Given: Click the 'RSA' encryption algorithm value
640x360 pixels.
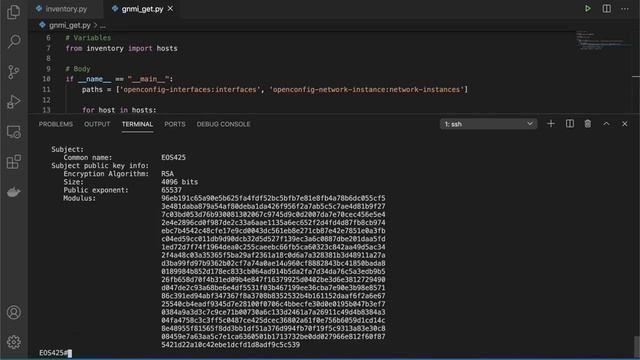Looking at the screenshot, I should (x=167, y=173).
